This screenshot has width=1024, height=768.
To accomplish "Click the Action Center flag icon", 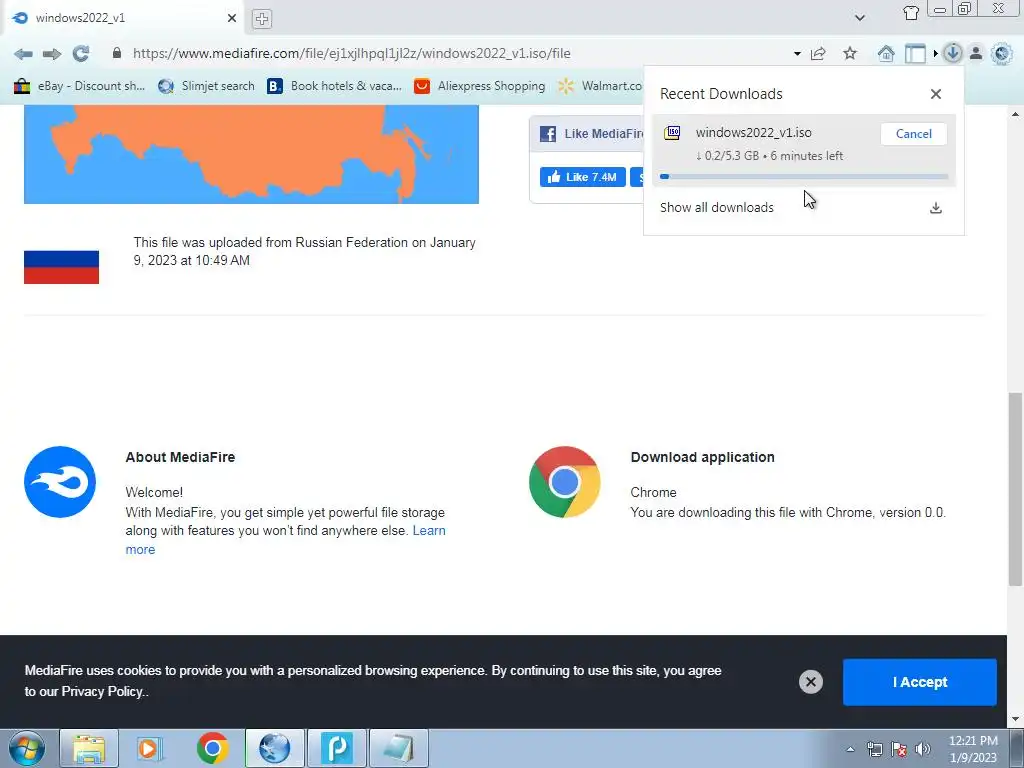I will tap(899, 749).
